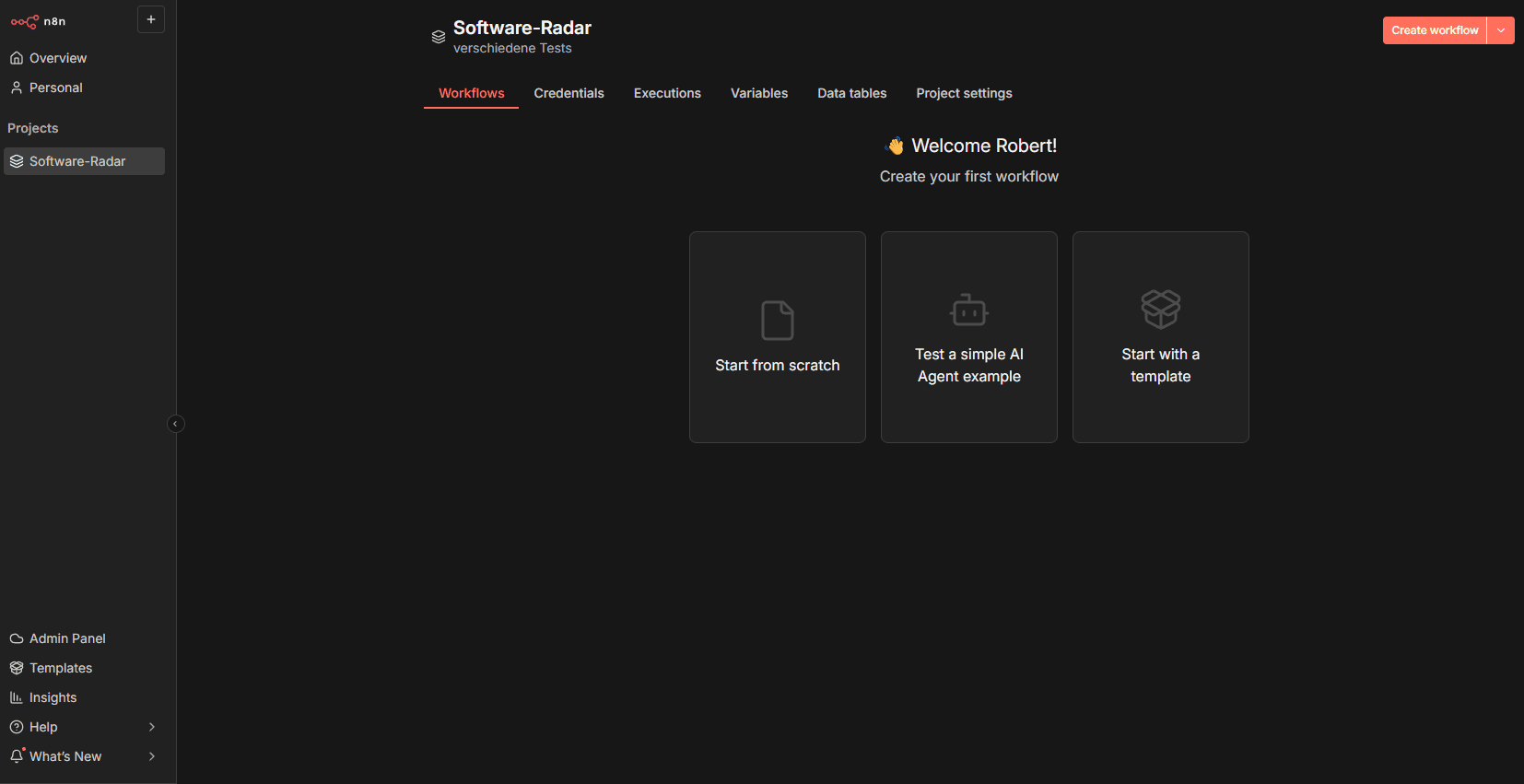Open What's New in sidebar
1524x784 pixels.
[x=84, y=756]
